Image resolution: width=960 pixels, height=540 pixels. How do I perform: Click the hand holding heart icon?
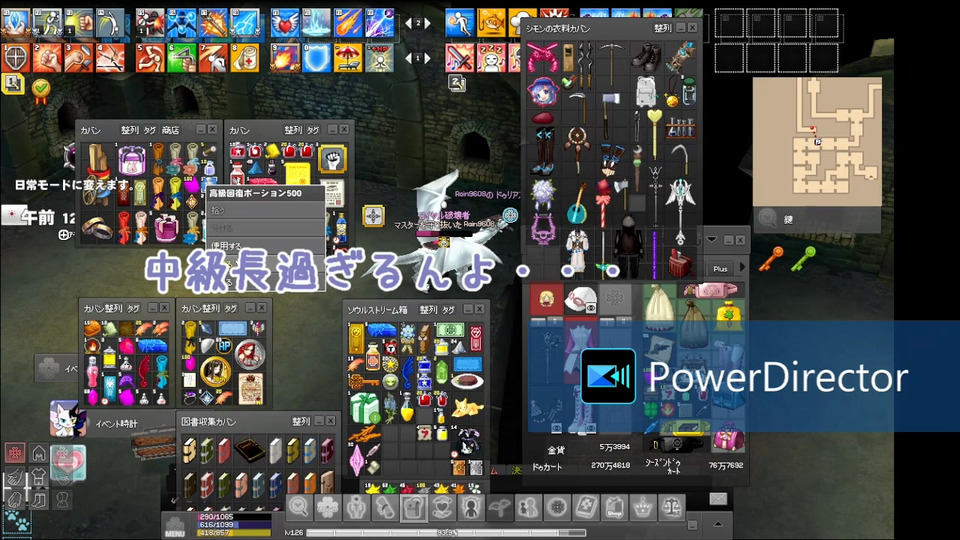[x=443, y=508]
